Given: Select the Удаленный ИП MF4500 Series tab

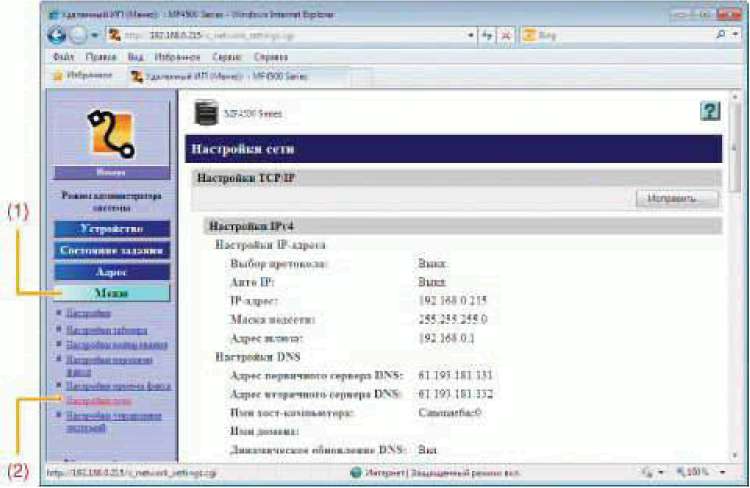Looking at the screenshot, I should pos(218,75).
